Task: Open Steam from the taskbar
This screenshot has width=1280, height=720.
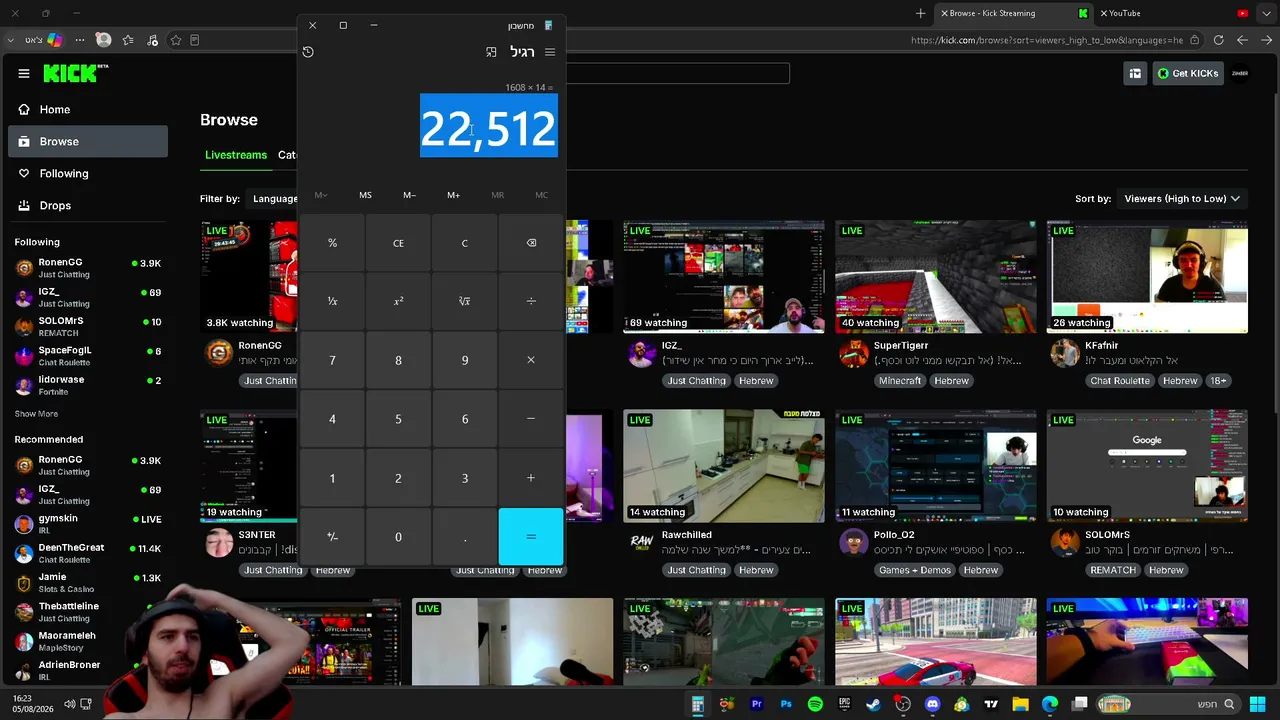Action: coord(873,704)
